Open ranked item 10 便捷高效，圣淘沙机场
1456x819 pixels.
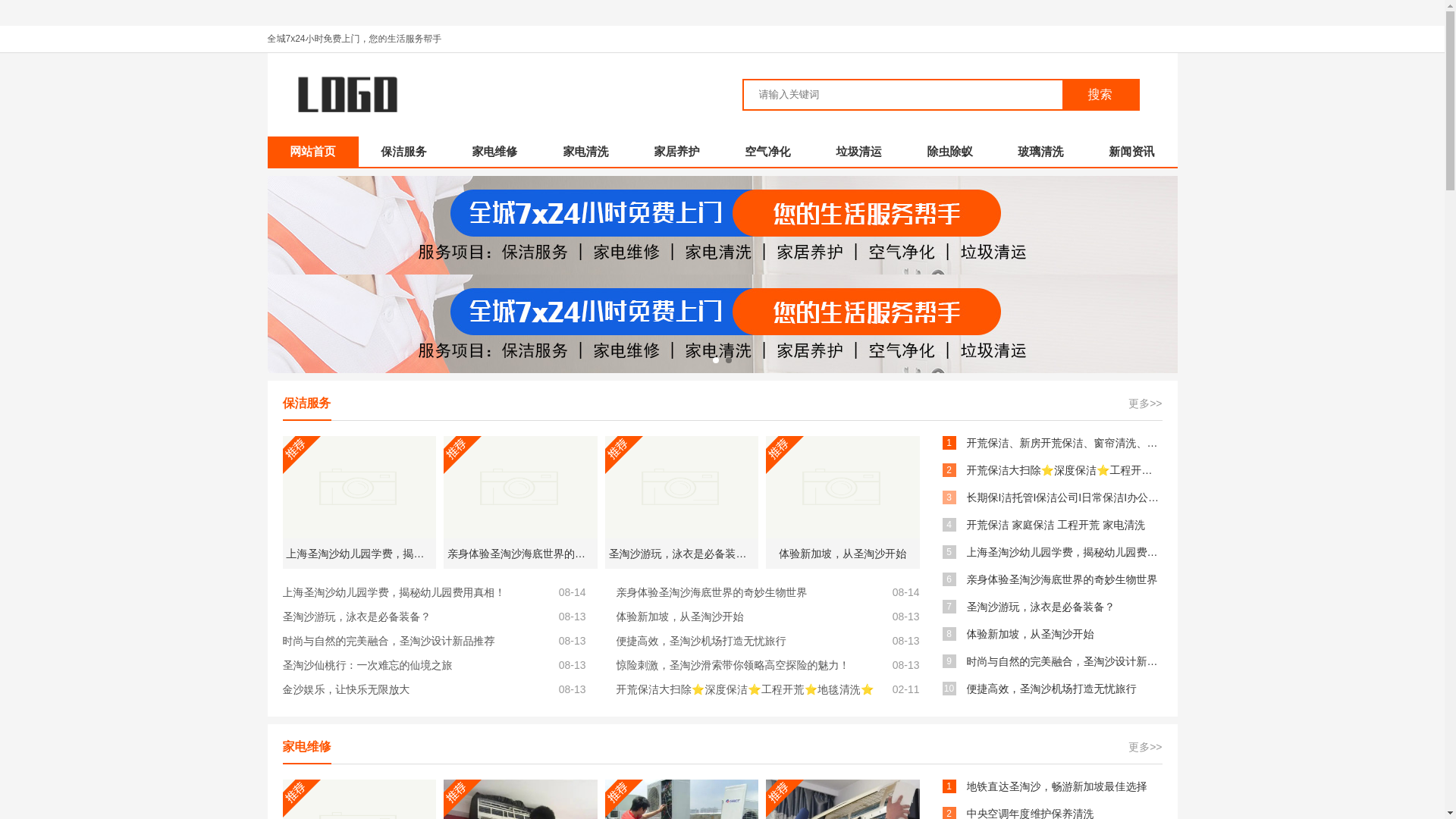pyautogui.click(x=1051, y=689)
